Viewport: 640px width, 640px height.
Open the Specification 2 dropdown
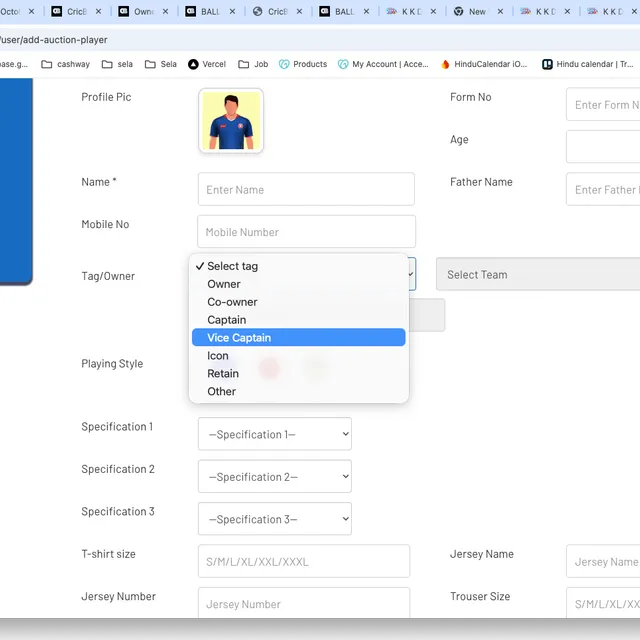275,476
